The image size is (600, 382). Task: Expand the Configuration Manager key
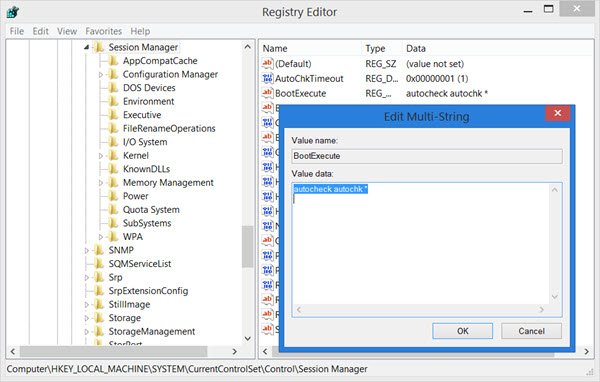[101, 75]
